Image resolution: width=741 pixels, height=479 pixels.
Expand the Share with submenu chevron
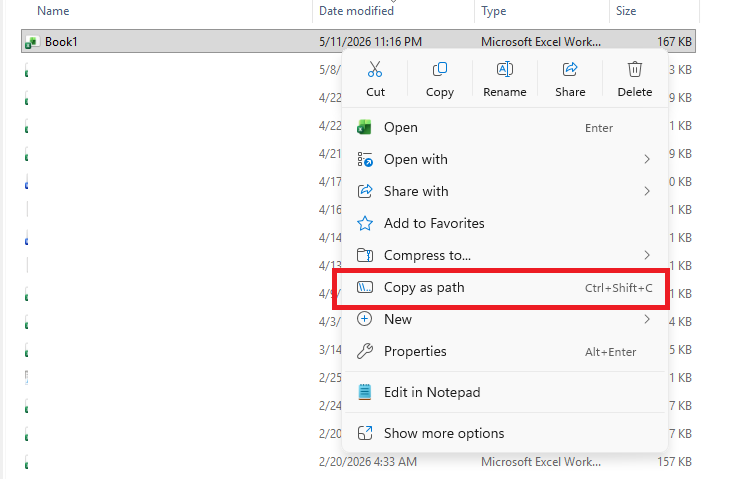647,191
